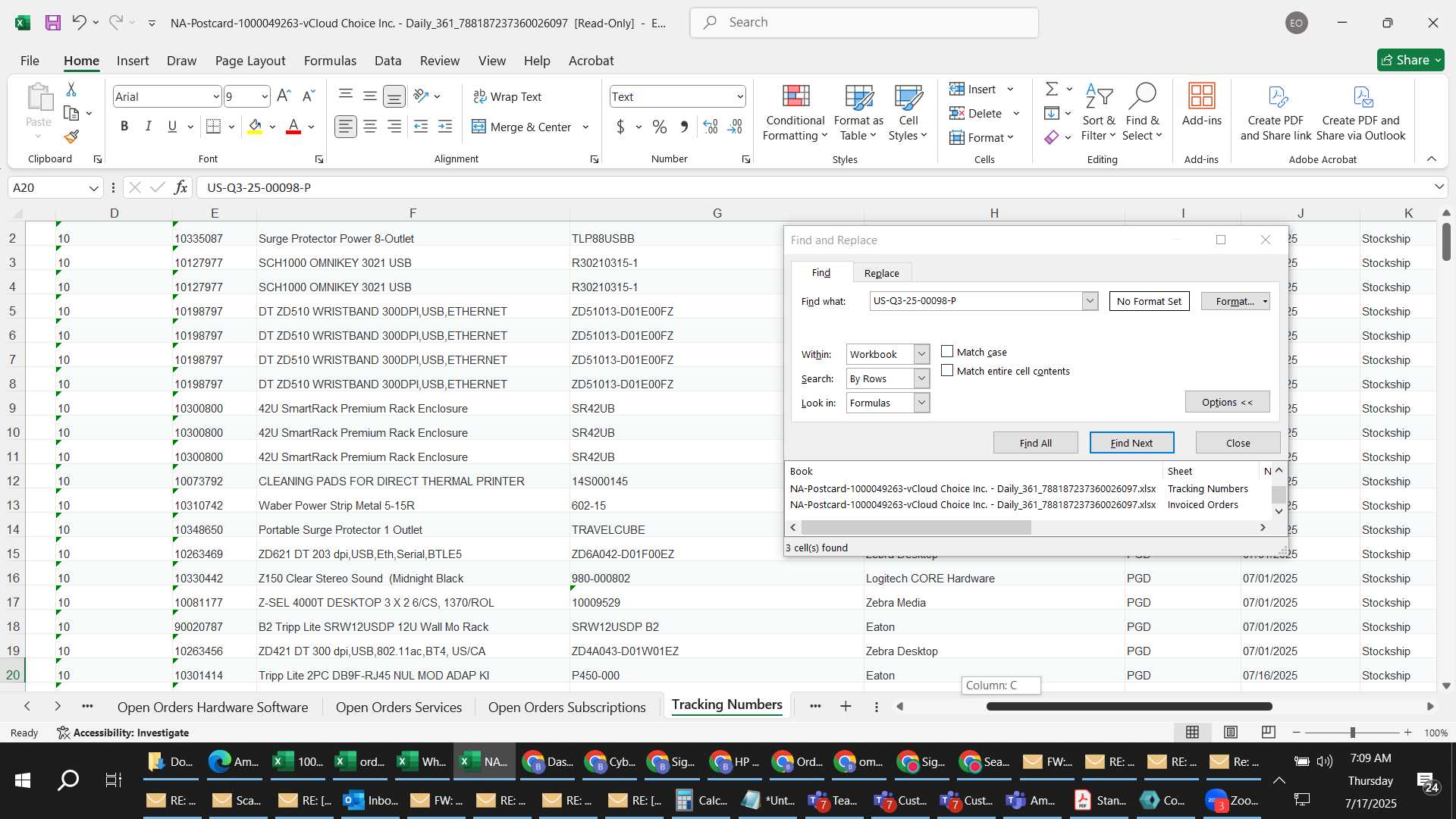Viewport: 1456px width, 819px height.
Task: Apply Percent Style
Action: 660,127
